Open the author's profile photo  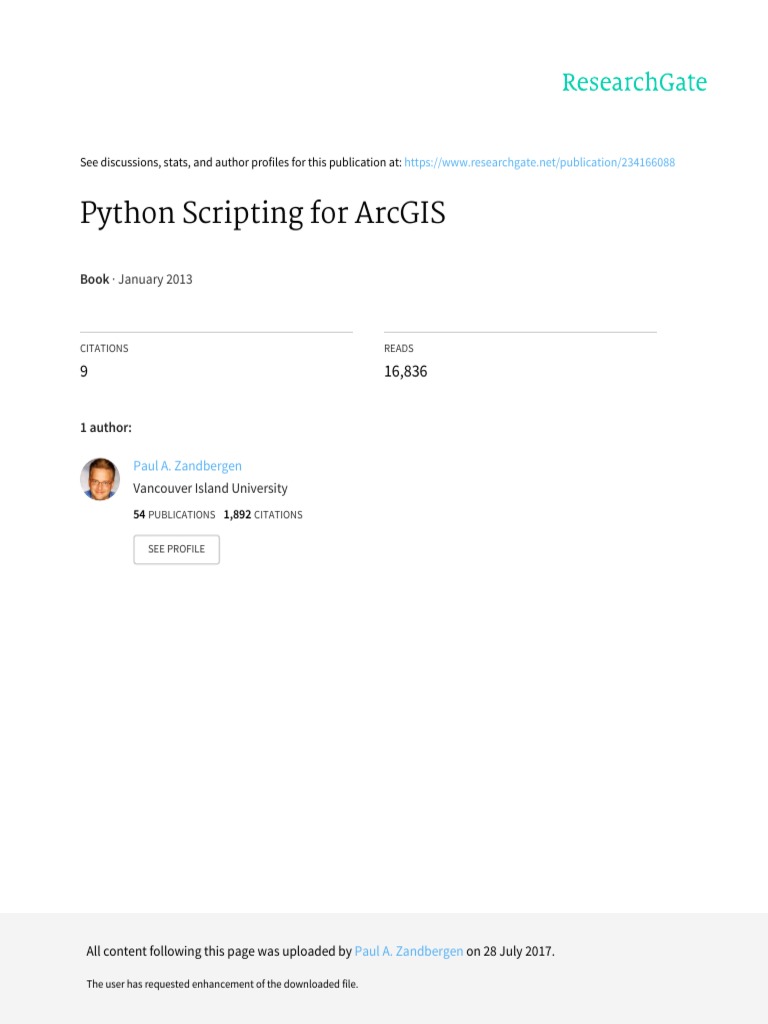(x=100, y=479)
